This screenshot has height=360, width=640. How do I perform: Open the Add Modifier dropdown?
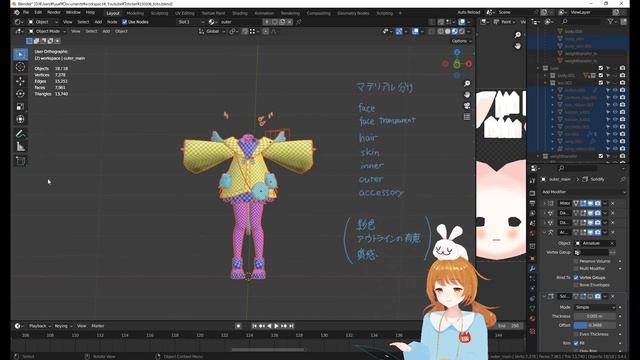[583, 192]
